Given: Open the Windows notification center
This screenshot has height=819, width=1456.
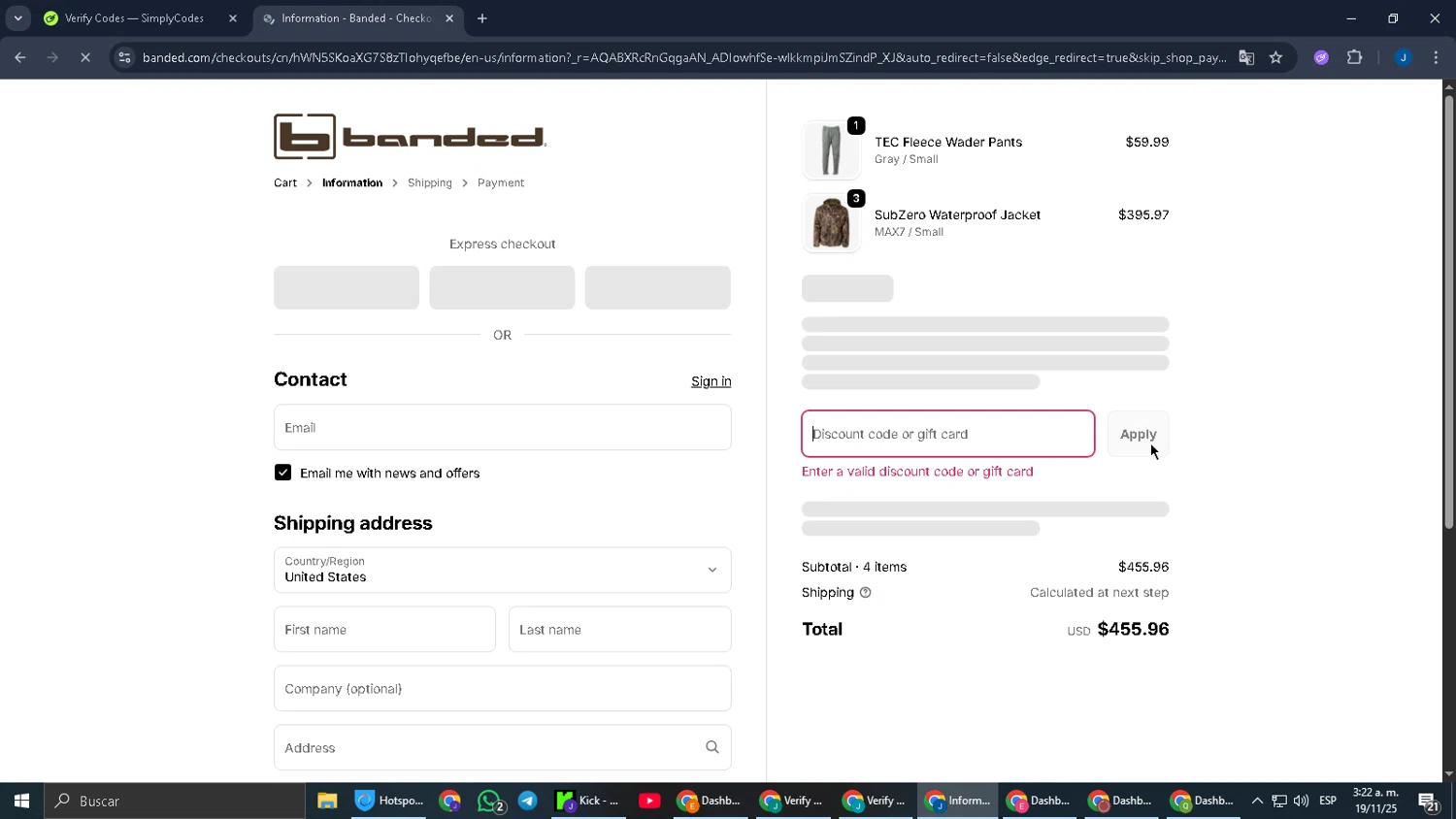Looking at the screenshot, I should [x=1429, y=802].
